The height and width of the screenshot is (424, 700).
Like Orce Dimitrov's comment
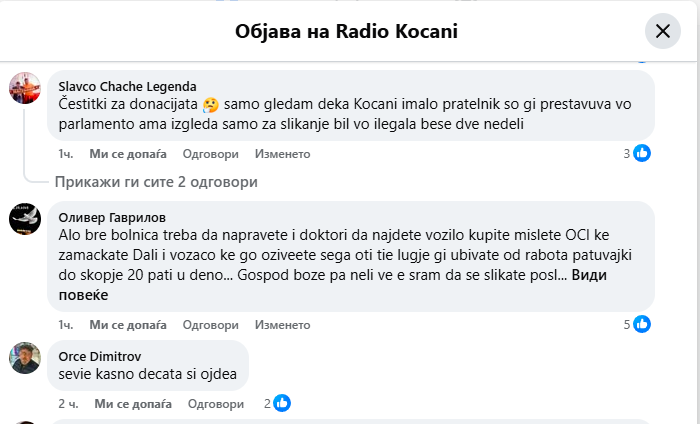point(130,404)
